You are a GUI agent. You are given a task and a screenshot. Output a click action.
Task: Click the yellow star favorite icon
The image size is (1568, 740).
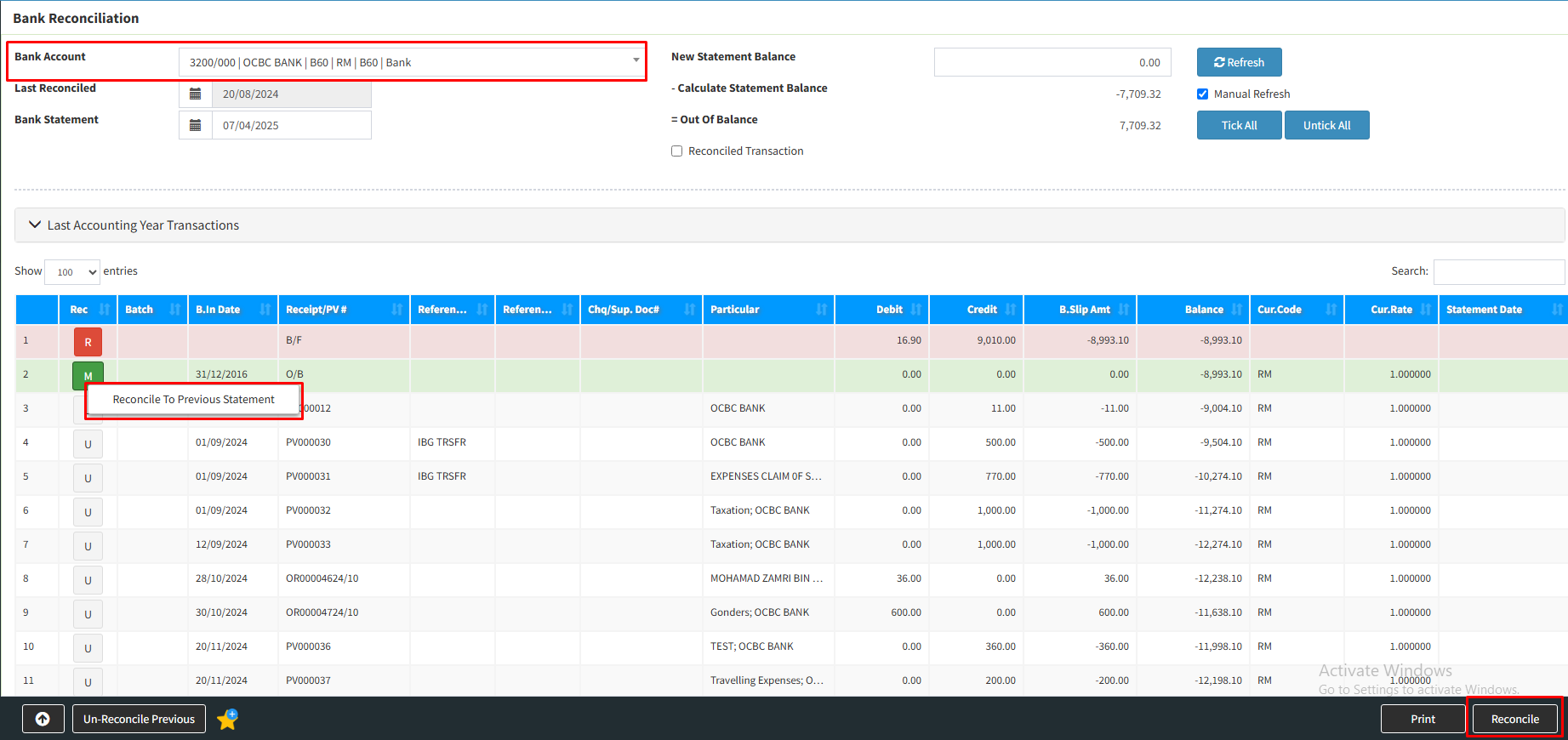(x=227, y=720)
